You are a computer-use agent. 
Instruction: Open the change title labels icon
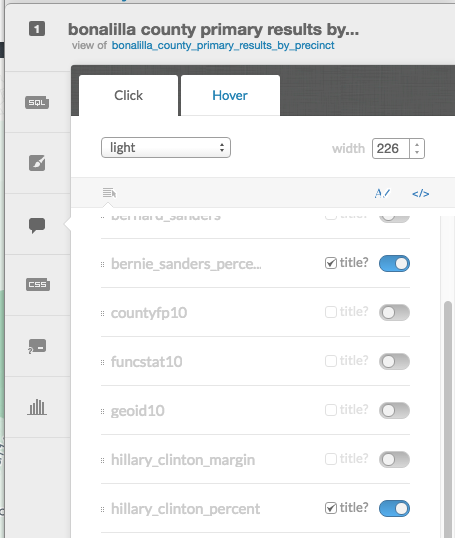382,194
